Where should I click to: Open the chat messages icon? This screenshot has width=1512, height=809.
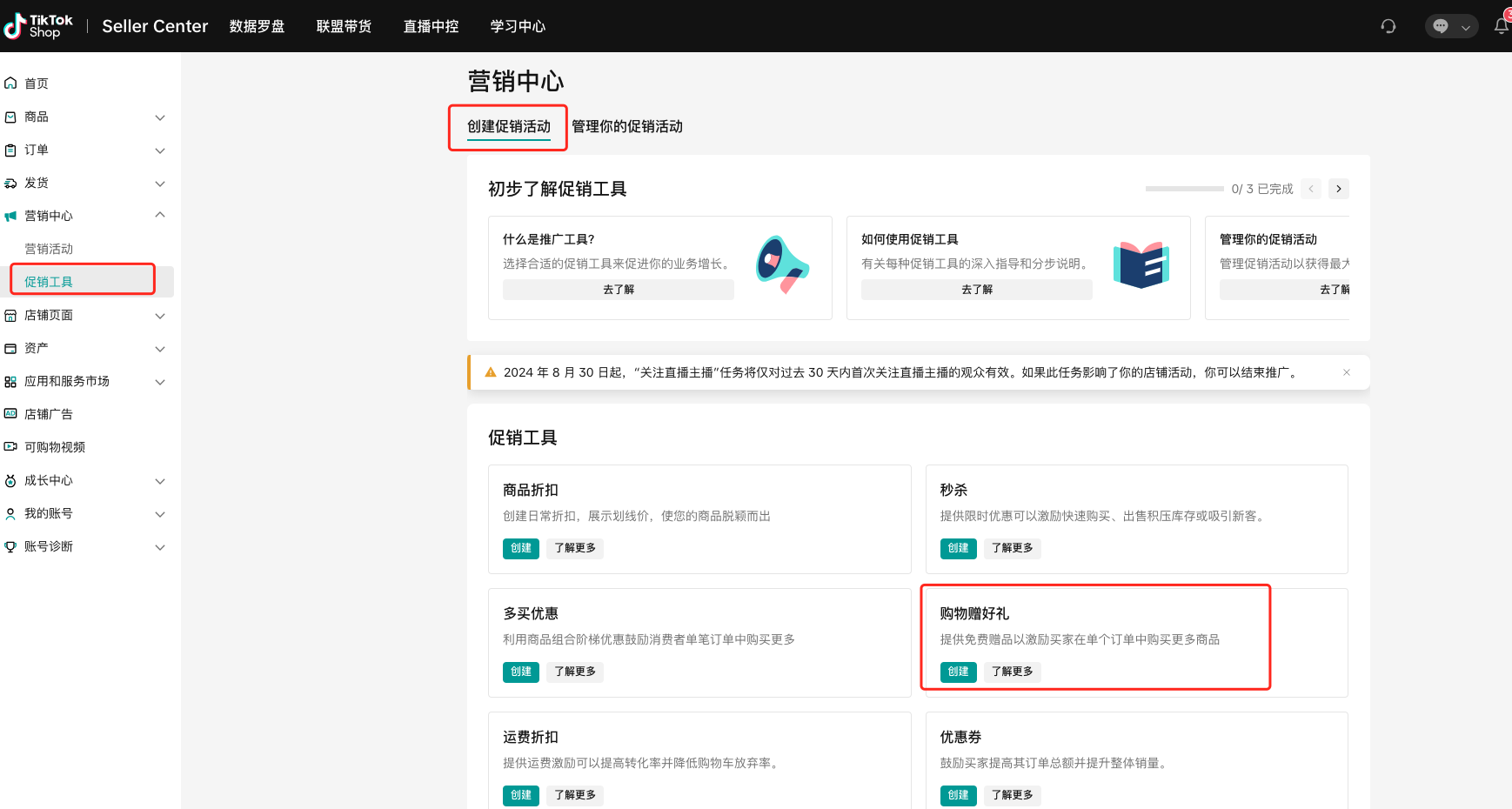(1441, 26)
